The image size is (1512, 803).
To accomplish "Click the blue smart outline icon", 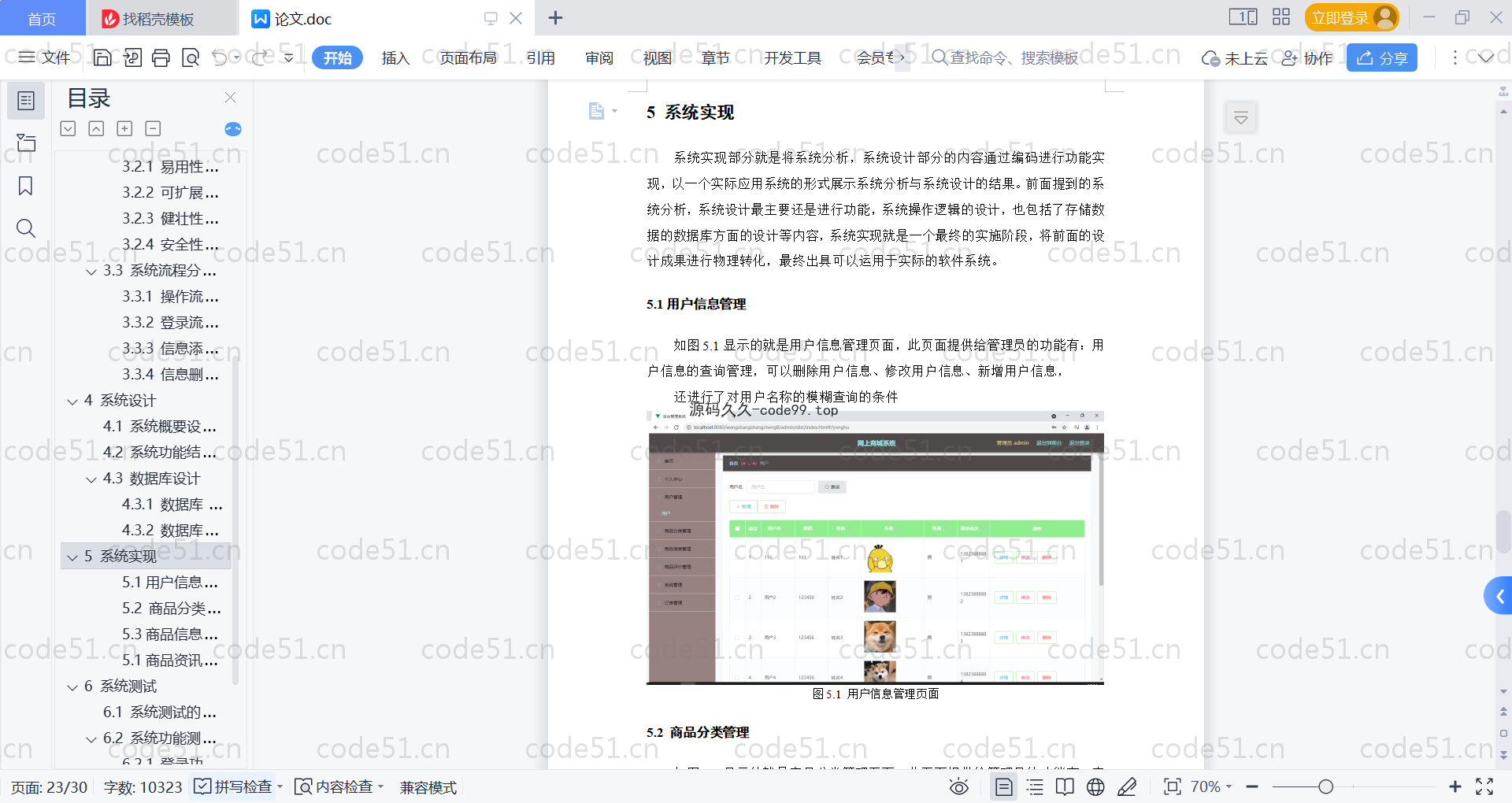I will pyautogui.click(x=233, y=129).
